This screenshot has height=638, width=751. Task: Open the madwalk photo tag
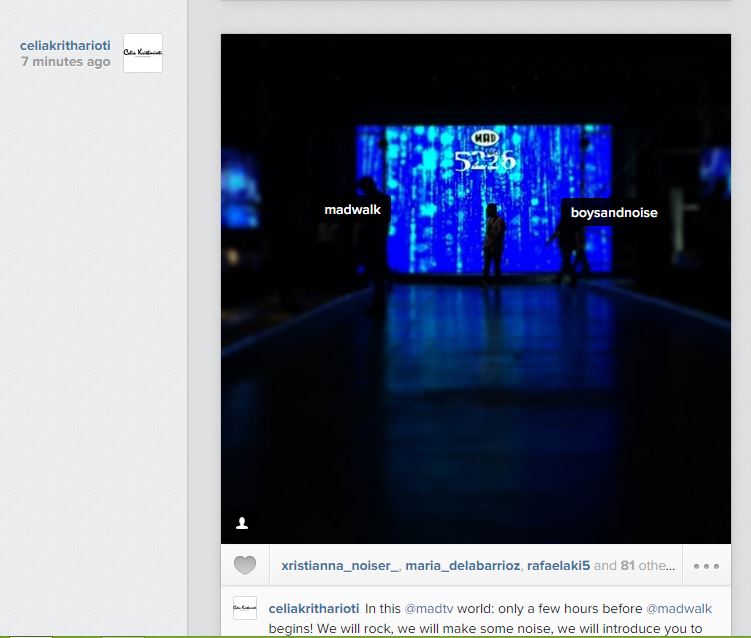(353, 210)
